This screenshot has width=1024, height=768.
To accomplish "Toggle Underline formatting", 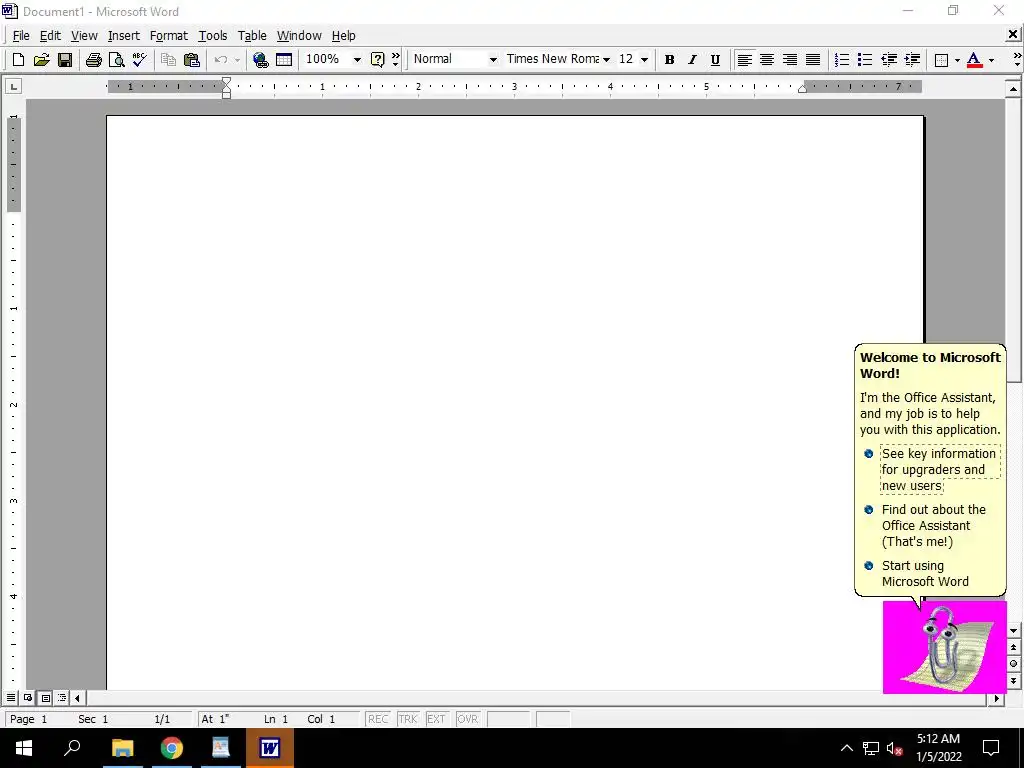I will pyautogui.click(x=715, y=60).
